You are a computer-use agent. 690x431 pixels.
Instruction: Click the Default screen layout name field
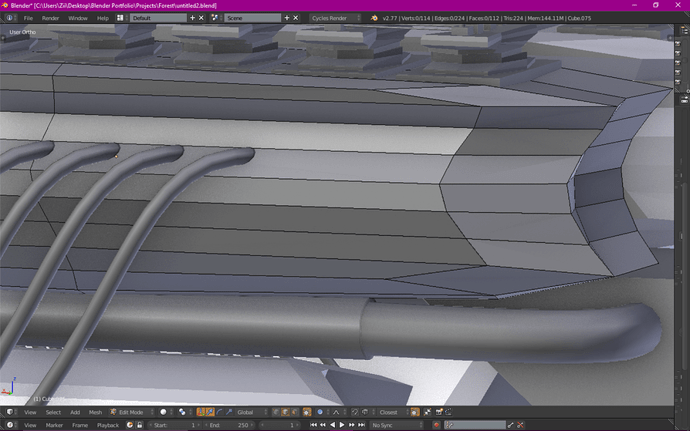pyautogui.click(x=157, y=18)
